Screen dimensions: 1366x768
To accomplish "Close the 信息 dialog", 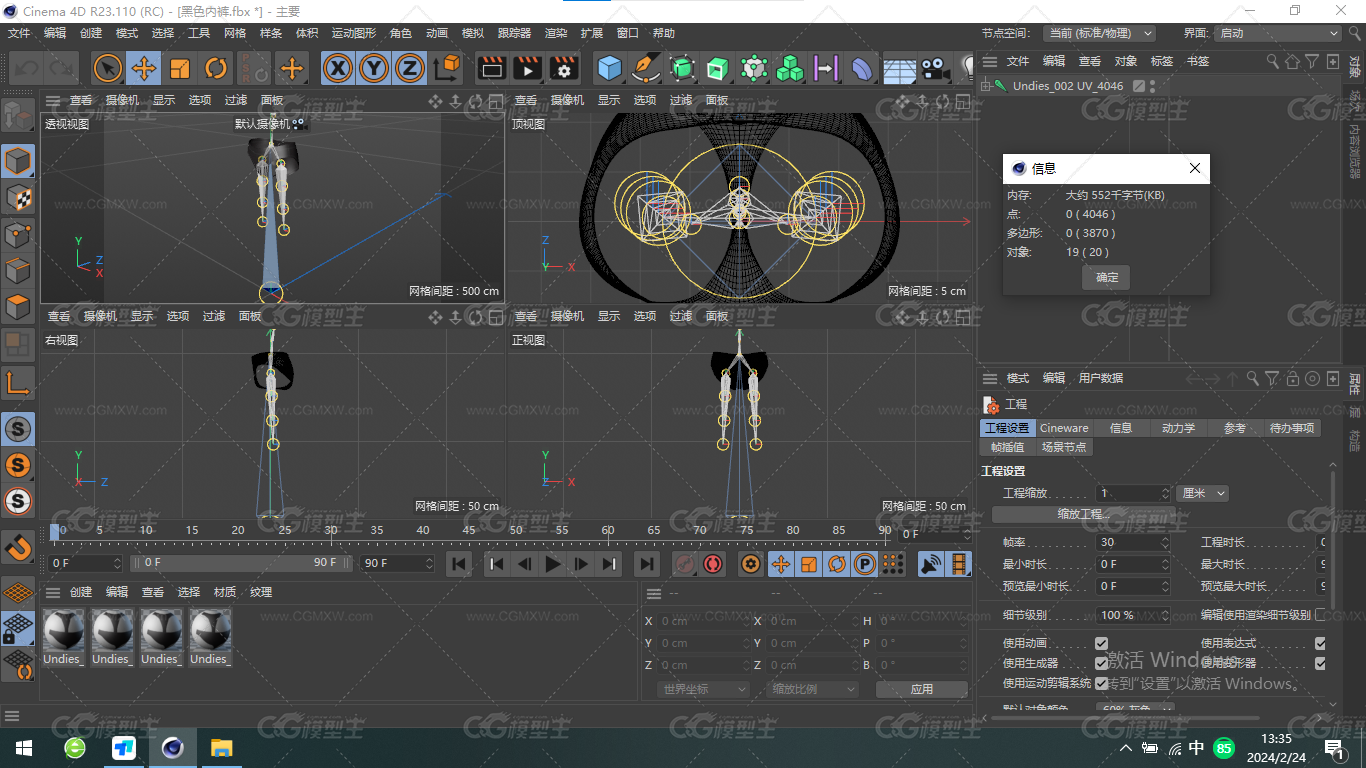I will click(1194, 168).
